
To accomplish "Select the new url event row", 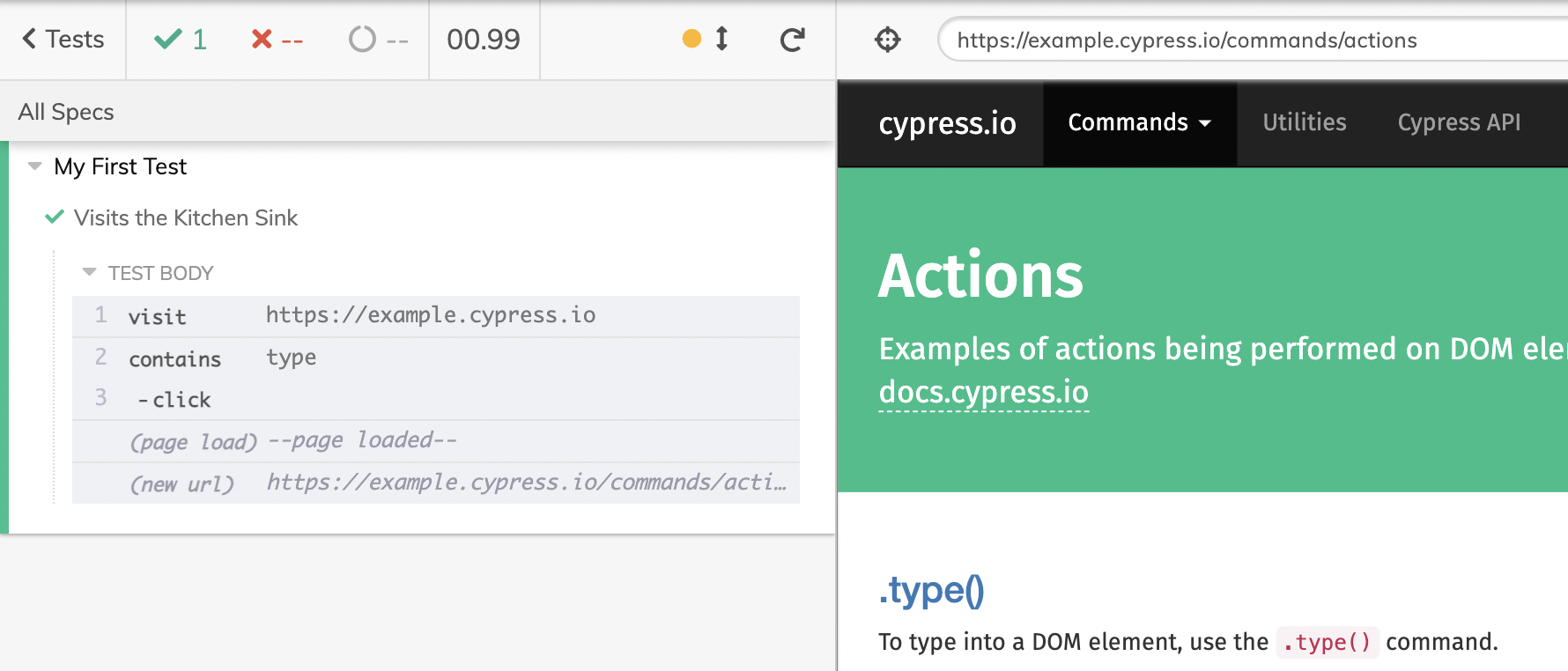I will point(436,483).
